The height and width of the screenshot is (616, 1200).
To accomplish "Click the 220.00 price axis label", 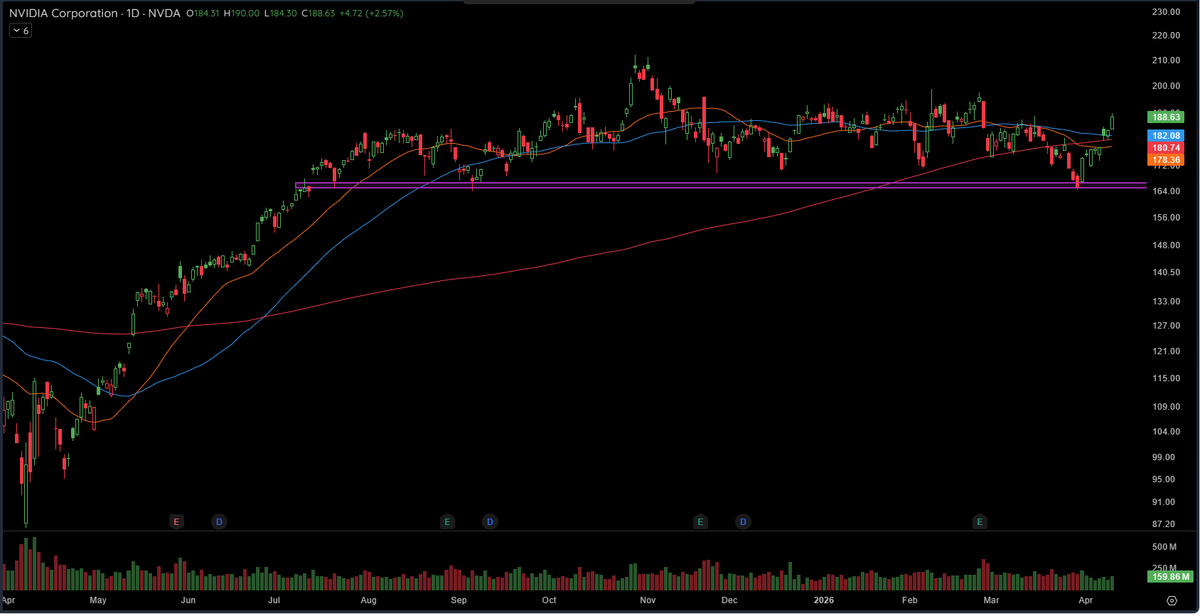I will click(x=1166, y=36).
